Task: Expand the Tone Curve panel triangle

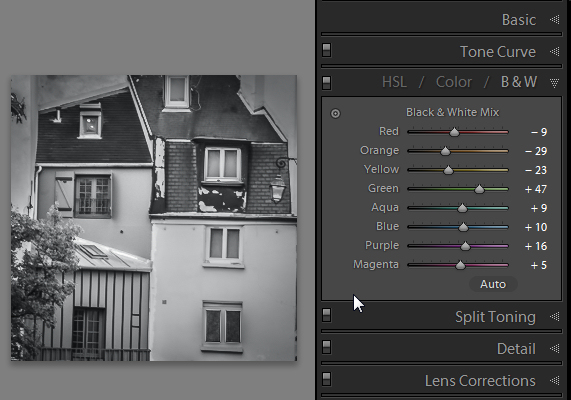Action: [x=555, y=51]
